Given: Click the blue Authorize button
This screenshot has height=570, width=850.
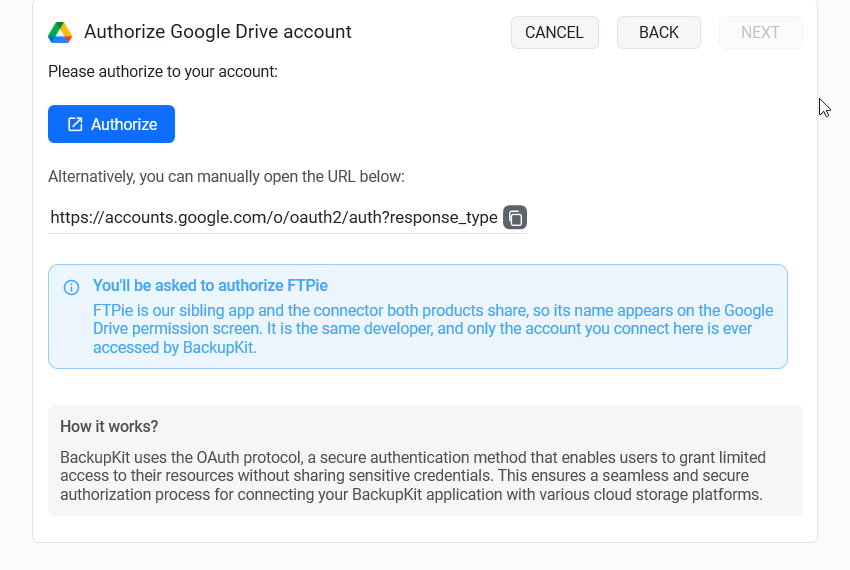Looking at the screenshot, I should [x=111, y=124].
